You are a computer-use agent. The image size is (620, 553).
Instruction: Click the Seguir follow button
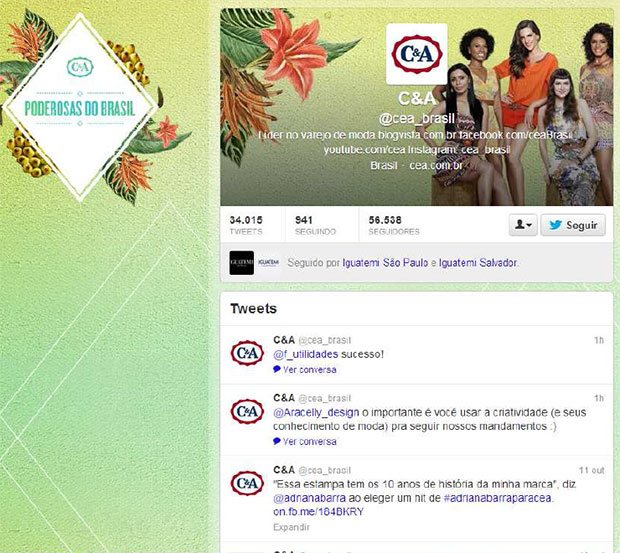pos(573,225)
